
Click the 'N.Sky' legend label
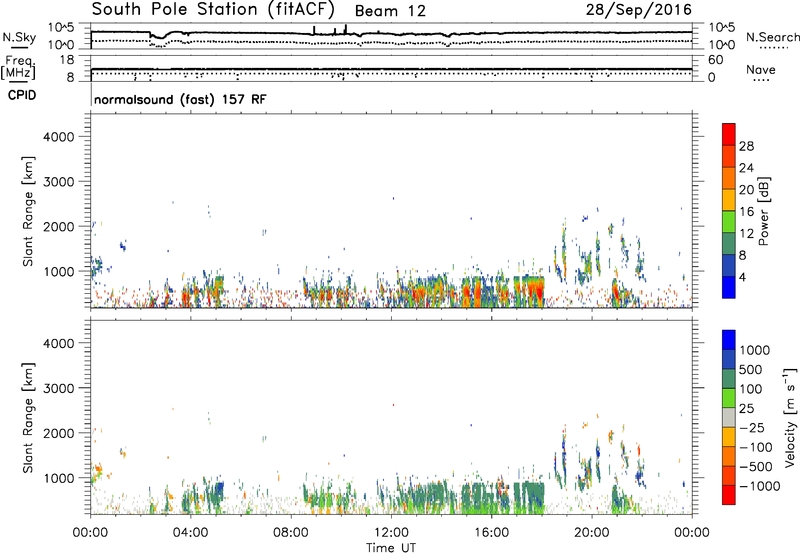[19, 38]
